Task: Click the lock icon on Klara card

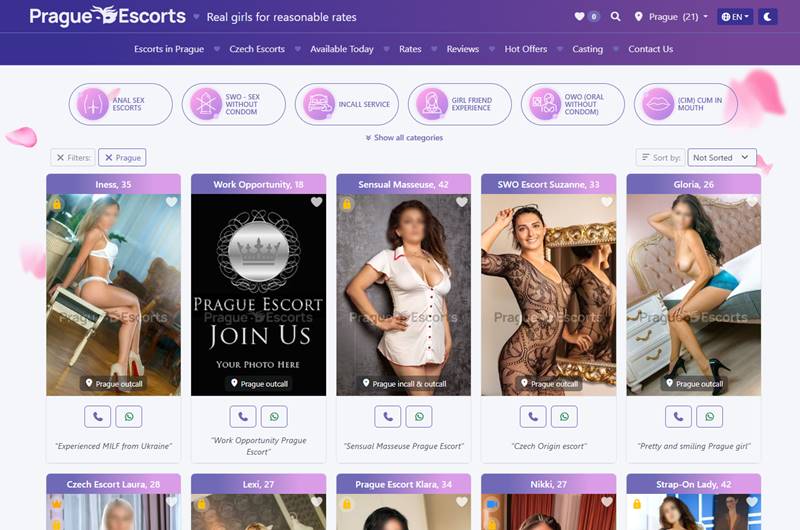Action: (347, 504)
